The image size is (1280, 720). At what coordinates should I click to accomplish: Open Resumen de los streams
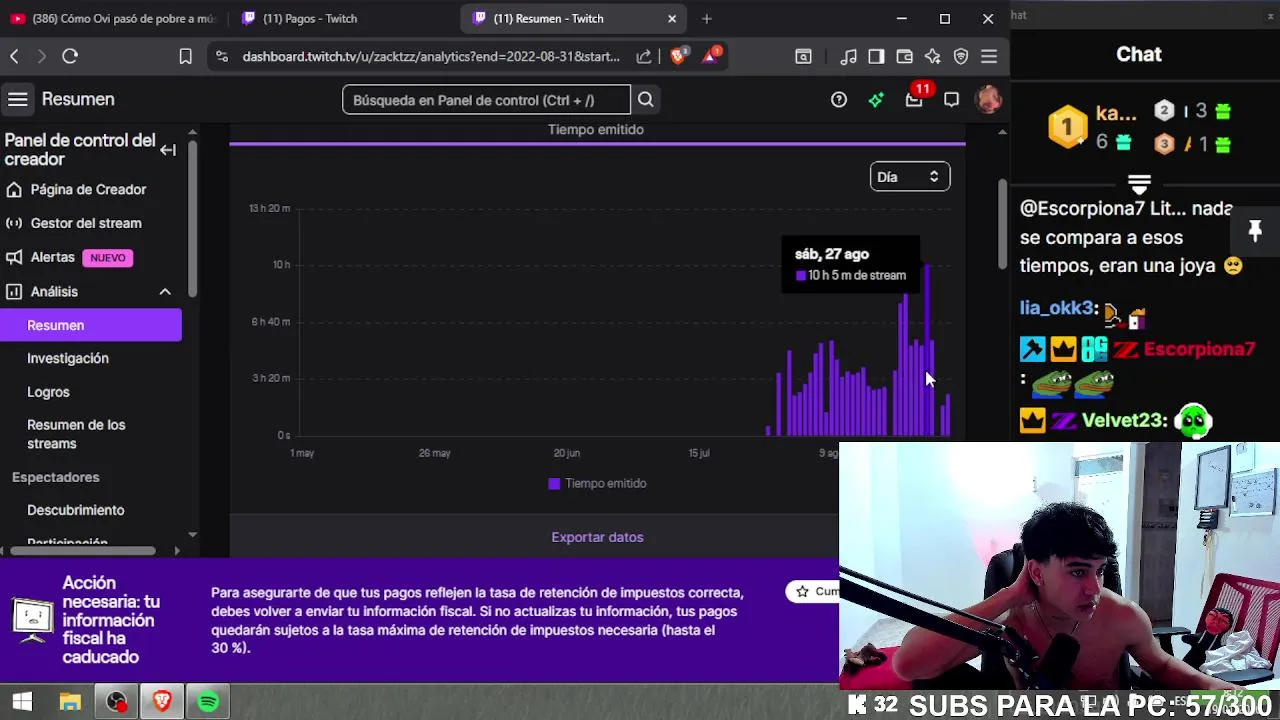coord(76,434)
